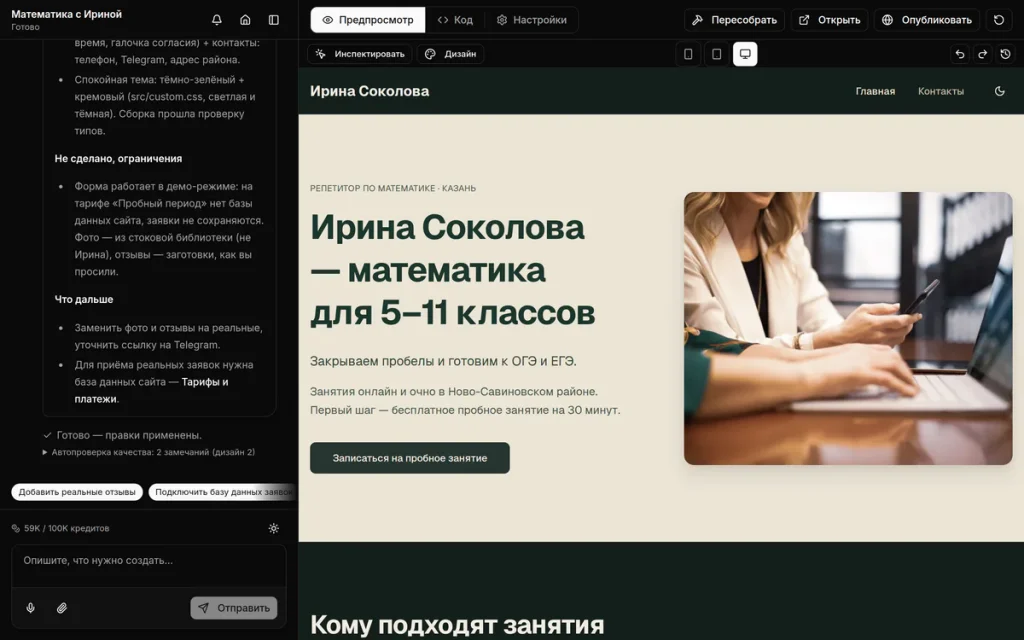Click the chat prompt input field
The width and height of the screenshot is (1024, 640).
coord(149,566)
